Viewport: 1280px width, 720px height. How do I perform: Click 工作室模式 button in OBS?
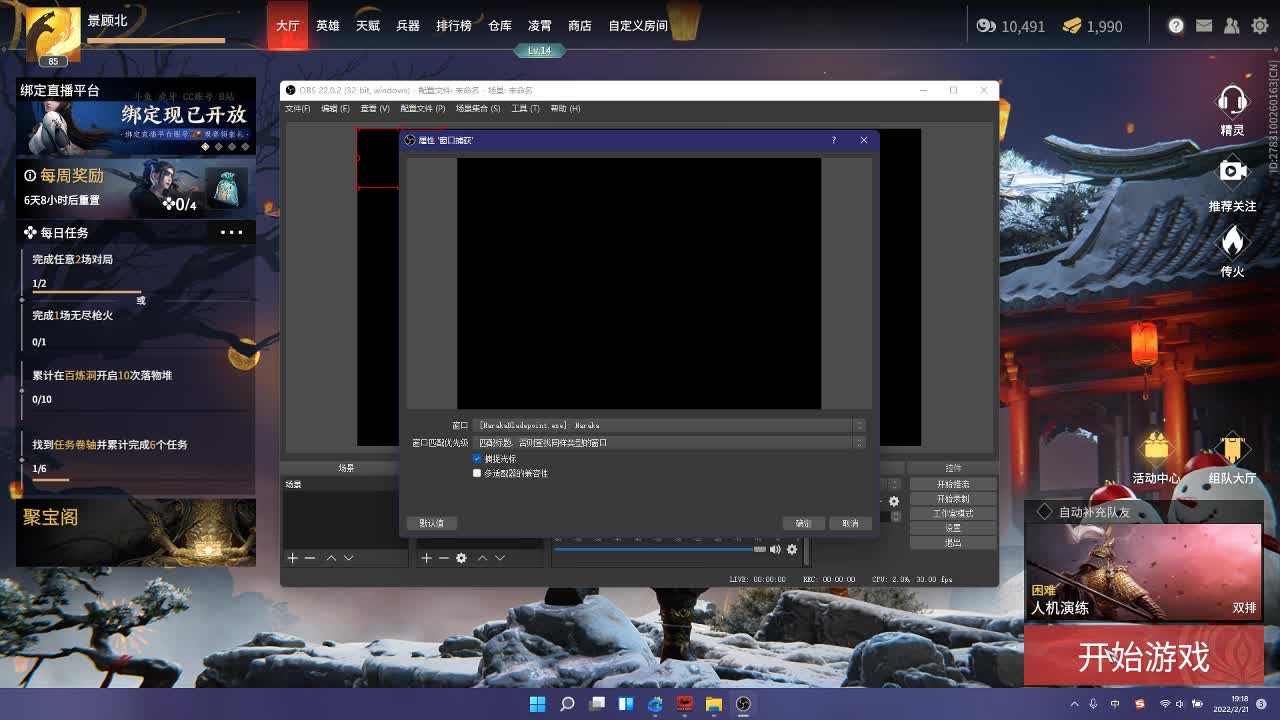[x=953, y=513]
